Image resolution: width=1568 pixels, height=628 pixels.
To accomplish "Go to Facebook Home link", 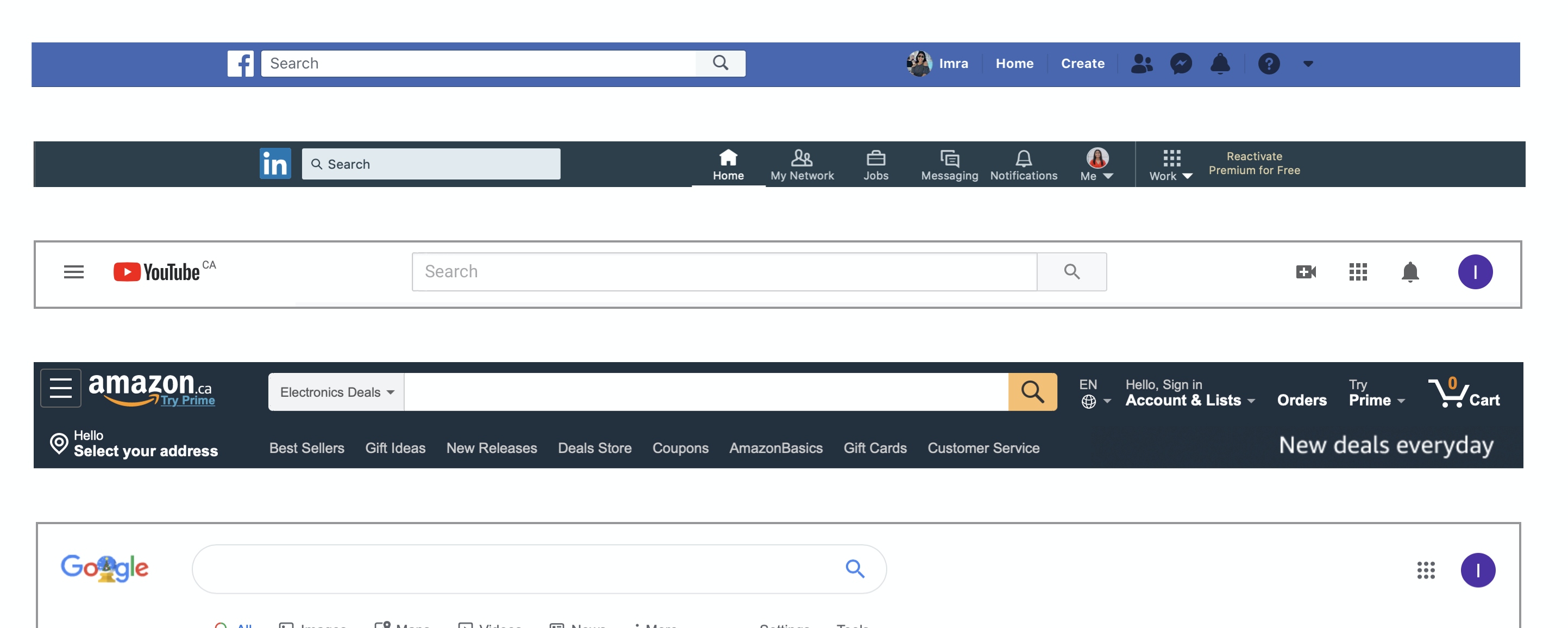I will [x=1014, y=64].
